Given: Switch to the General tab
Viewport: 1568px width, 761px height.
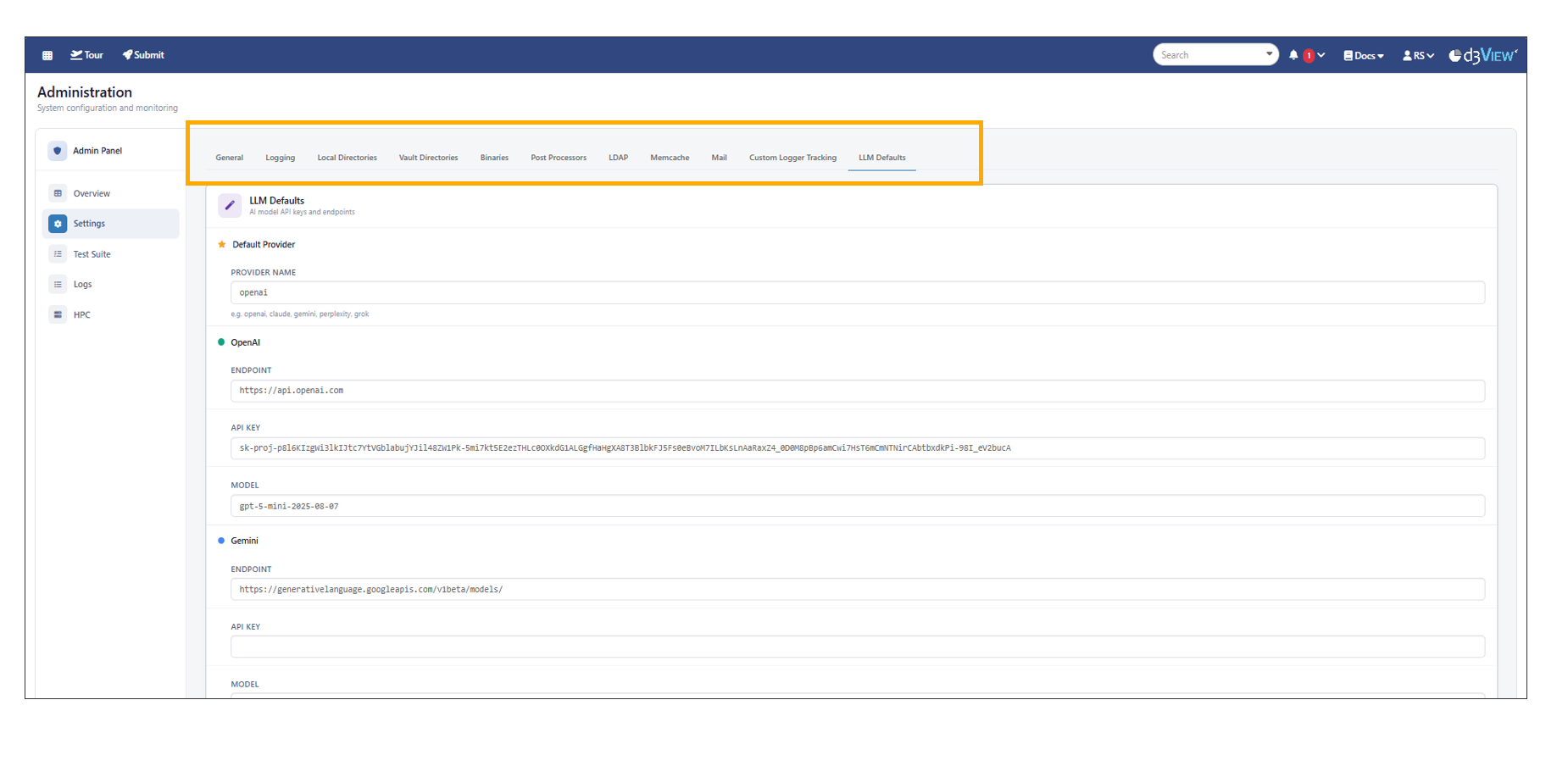Looking at the screenshot, I should 229,158.
